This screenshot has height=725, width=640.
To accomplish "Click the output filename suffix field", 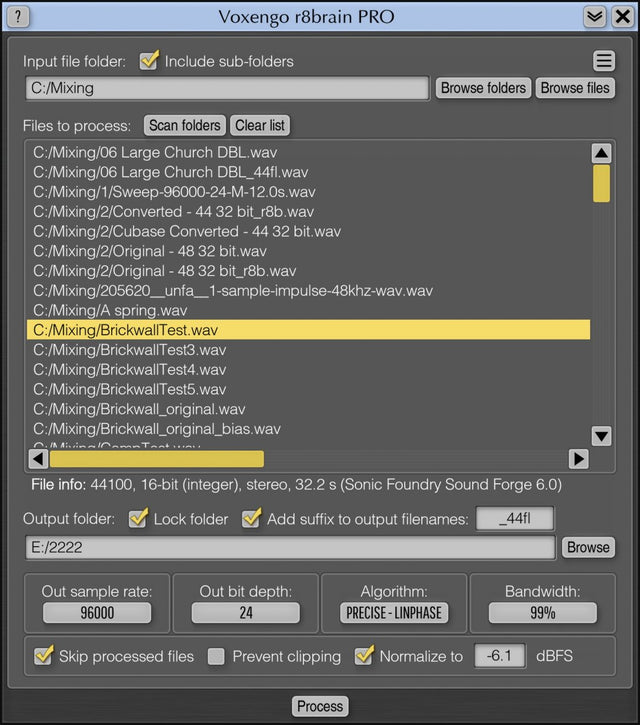I will coord(514,518).
